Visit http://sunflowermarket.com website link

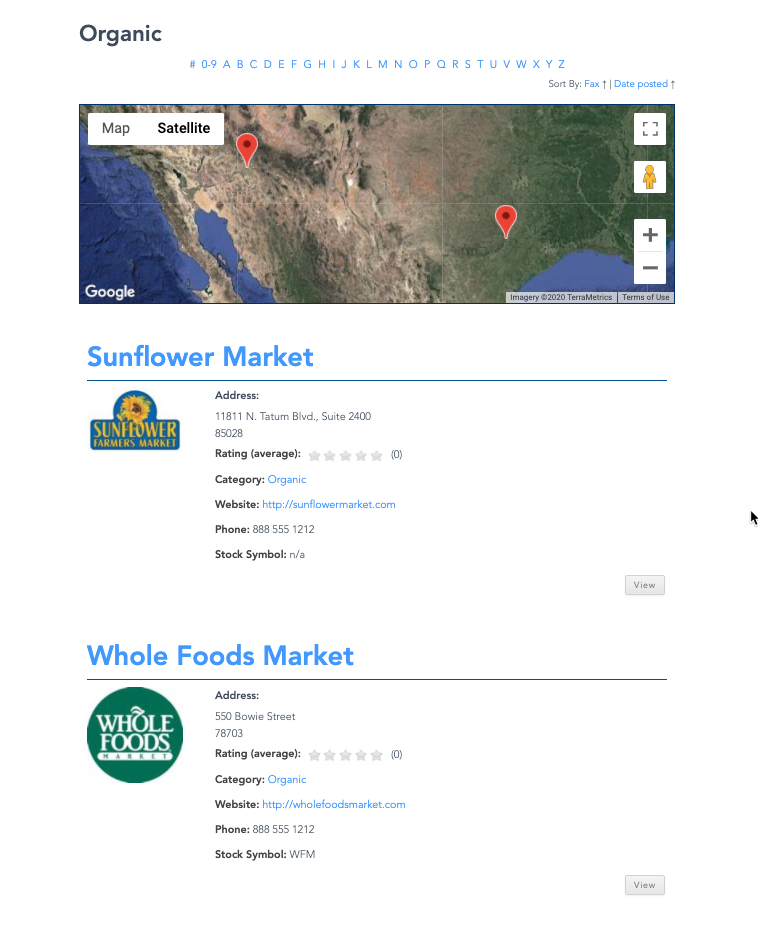click(x=329, y=505)
